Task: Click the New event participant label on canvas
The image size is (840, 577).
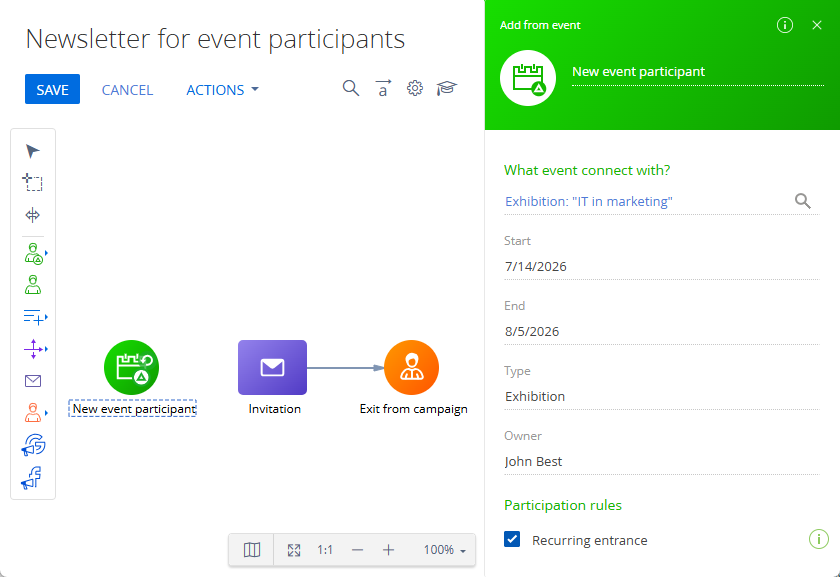Action: point(133,409)
